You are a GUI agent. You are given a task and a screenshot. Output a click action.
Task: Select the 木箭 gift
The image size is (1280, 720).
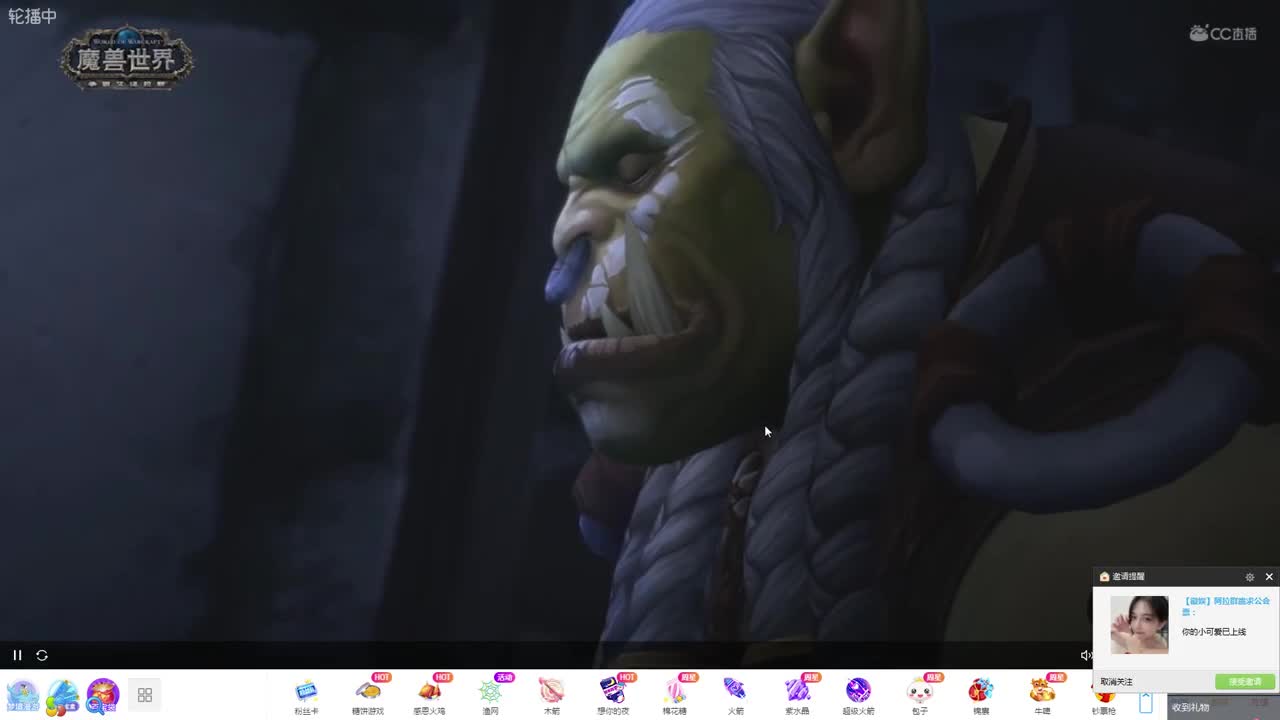pos(551,696)
